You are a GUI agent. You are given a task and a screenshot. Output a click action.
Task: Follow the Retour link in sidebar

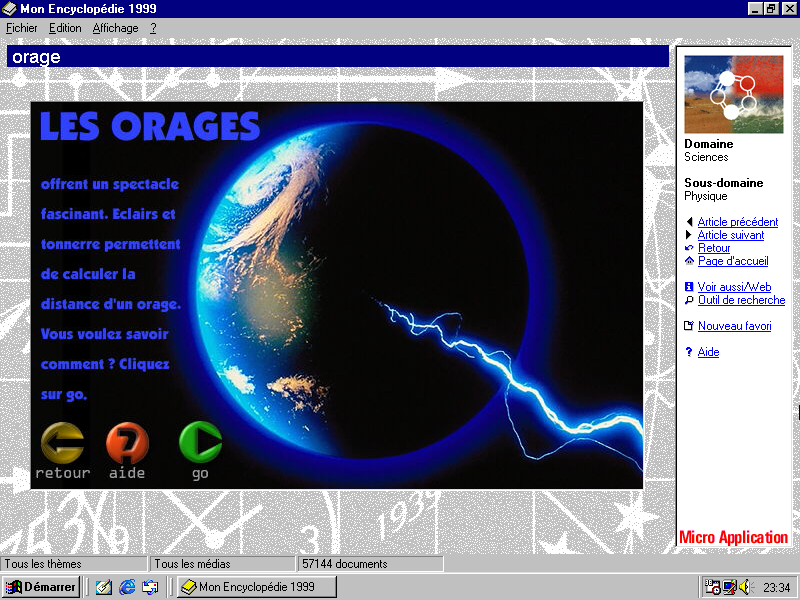click(714, 248)
